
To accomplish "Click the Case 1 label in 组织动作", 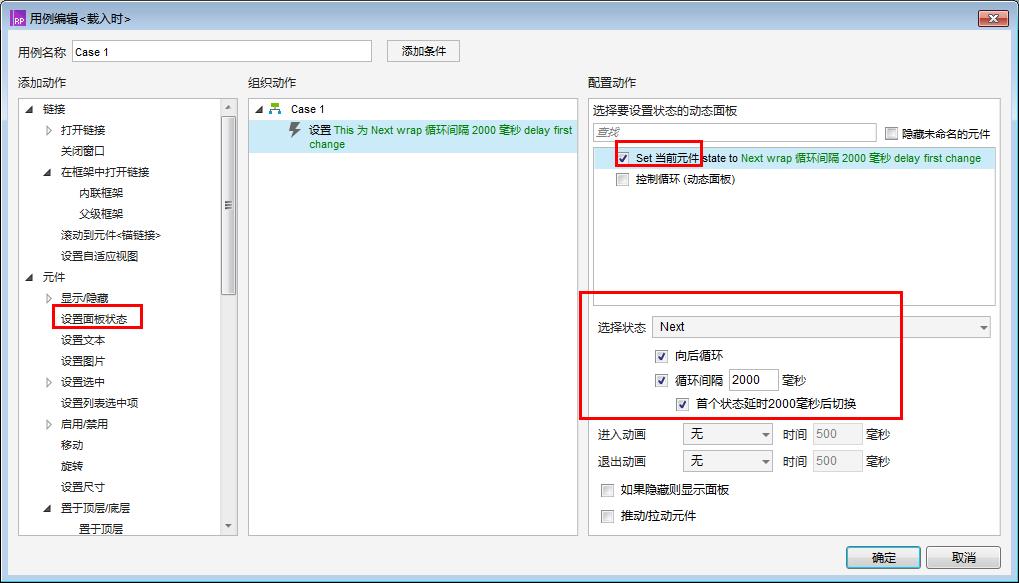I will tap(307, 109).
